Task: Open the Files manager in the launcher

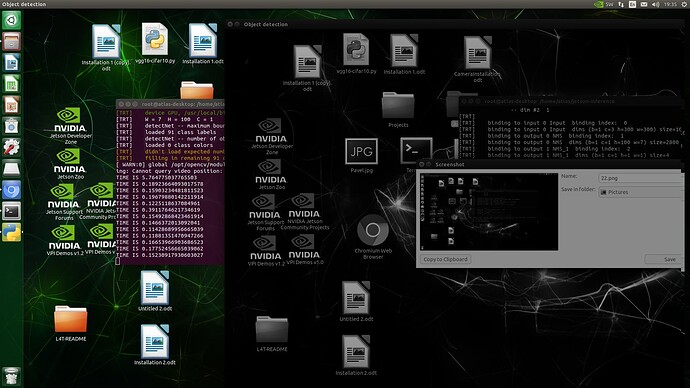Action: (11, 41)
